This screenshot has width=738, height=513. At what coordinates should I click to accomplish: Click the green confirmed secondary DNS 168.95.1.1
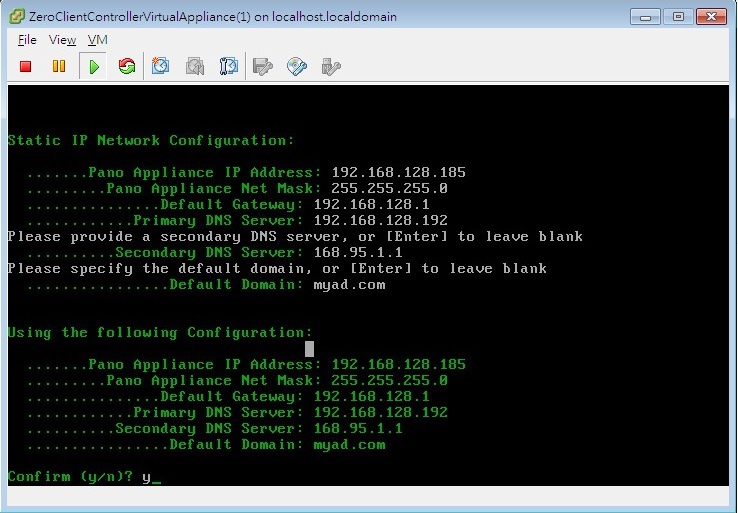(x=358, y=428)
